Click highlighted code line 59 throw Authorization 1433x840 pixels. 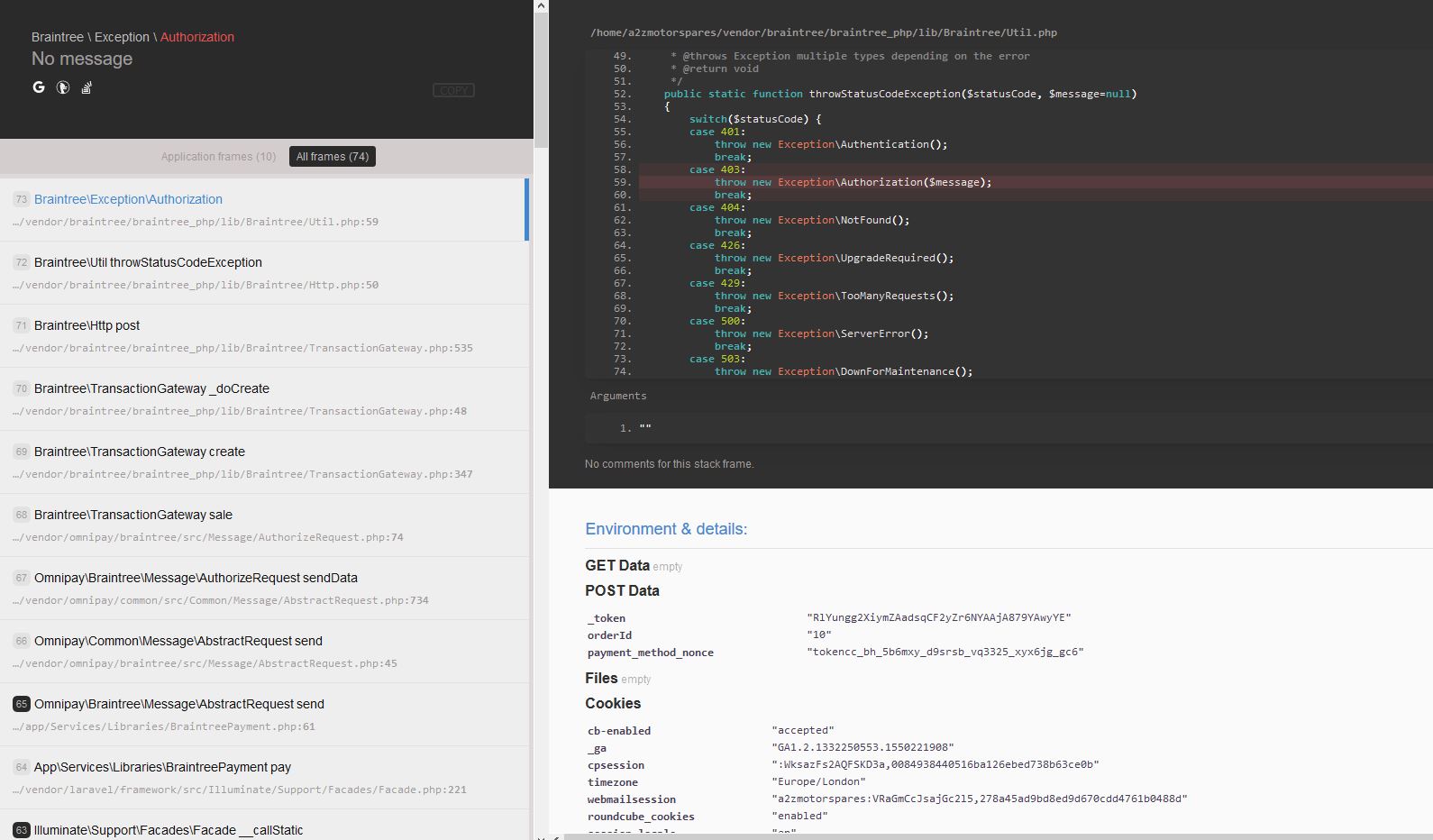(1035, 182)
